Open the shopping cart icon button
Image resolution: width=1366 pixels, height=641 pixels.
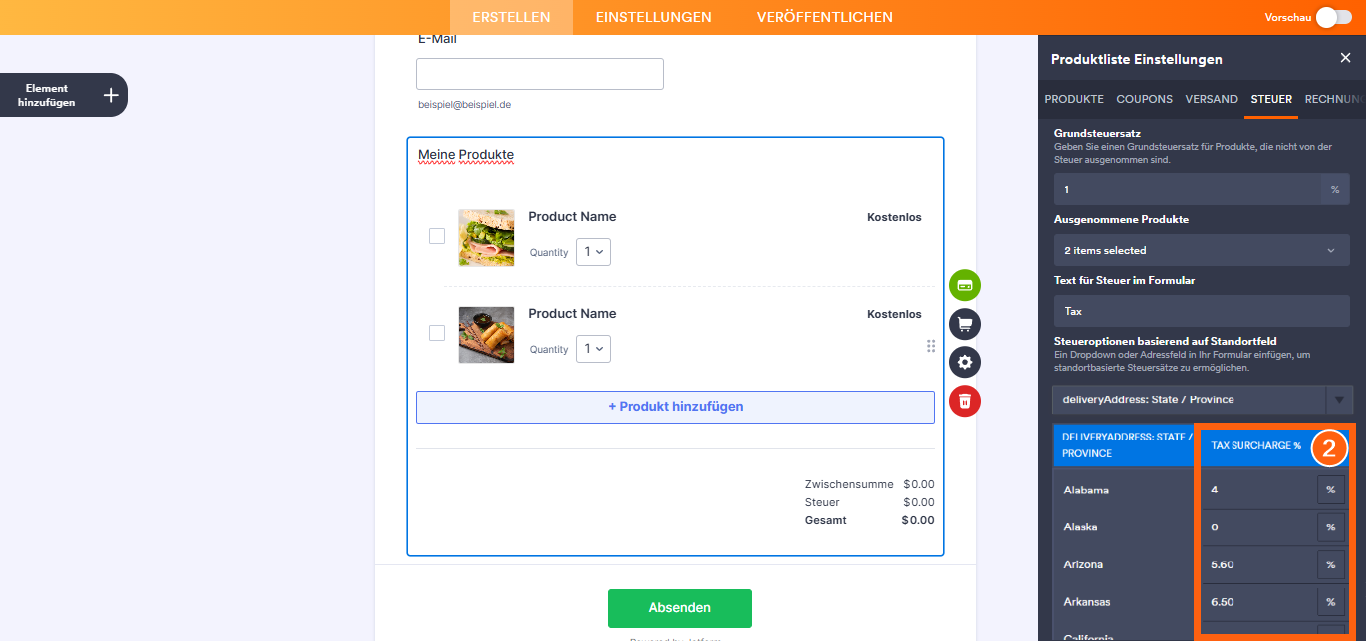[x=965, y=324]
